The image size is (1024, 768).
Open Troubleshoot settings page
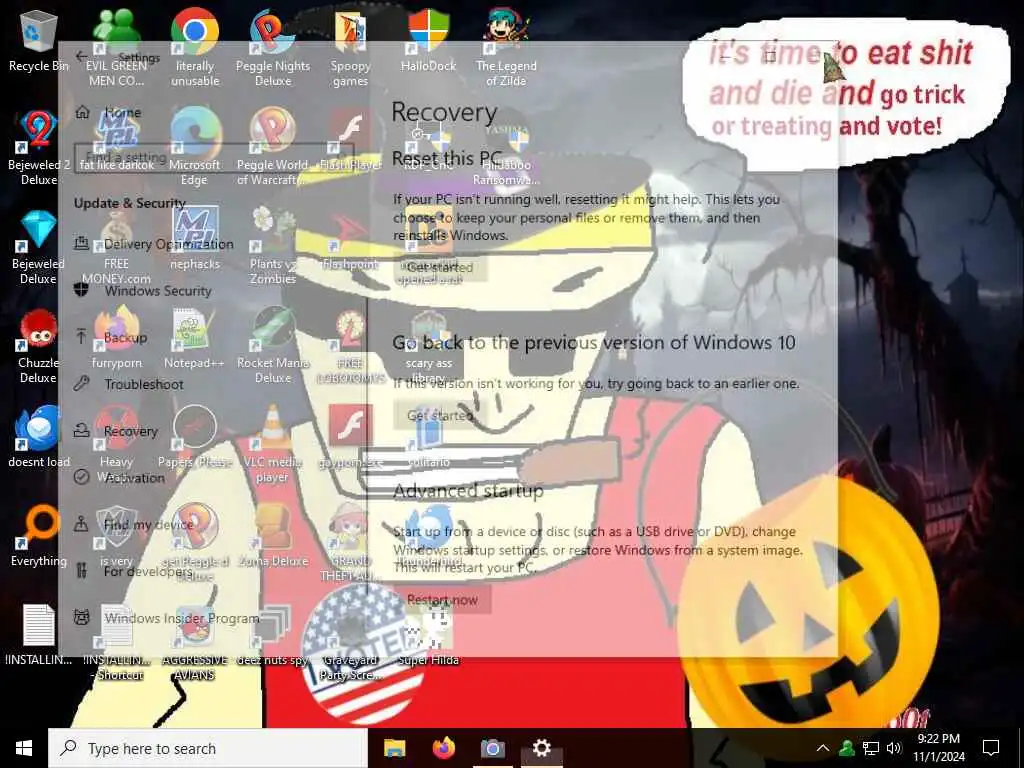pos(129,384)
